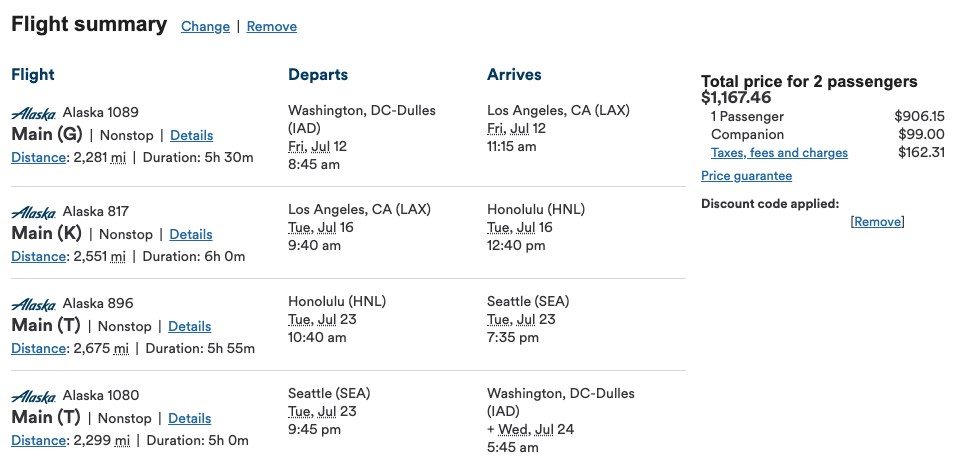Image resolution: width=955 pixels, height=464 pixels.
Task: Click the Alaska logo beside flight 1089
Action: (33, 113)
